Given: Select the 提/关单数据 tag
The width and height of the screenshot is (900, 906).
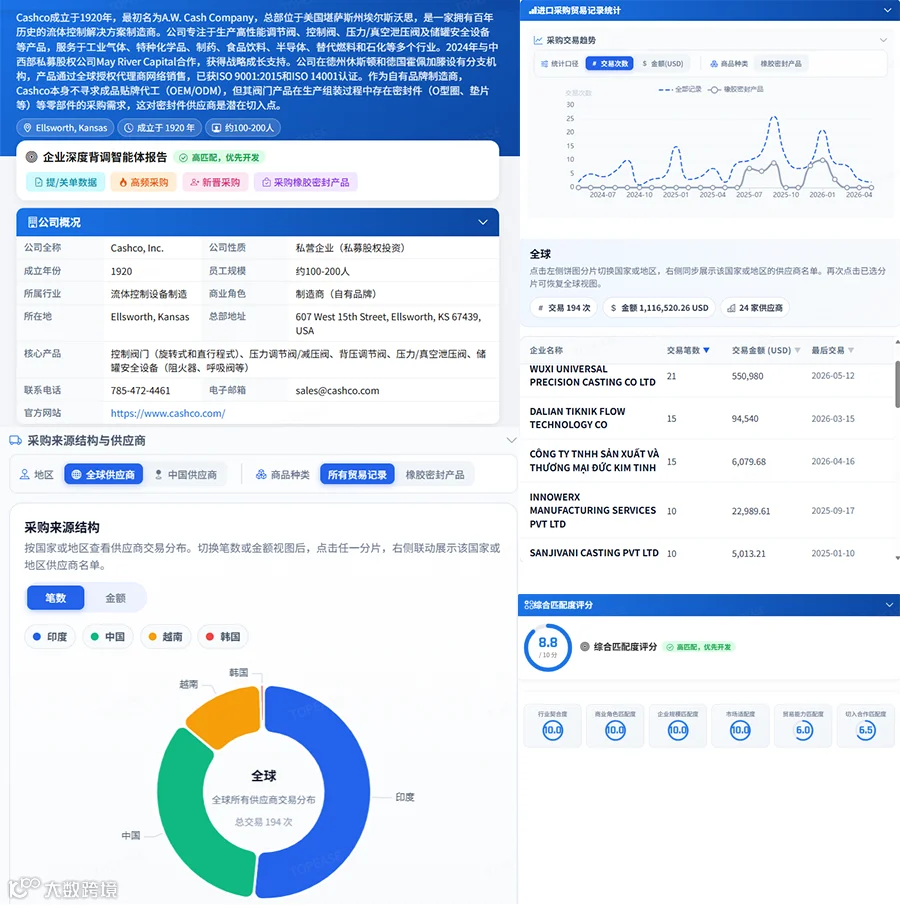Looking at the screenshot, I should click(65, 182).
